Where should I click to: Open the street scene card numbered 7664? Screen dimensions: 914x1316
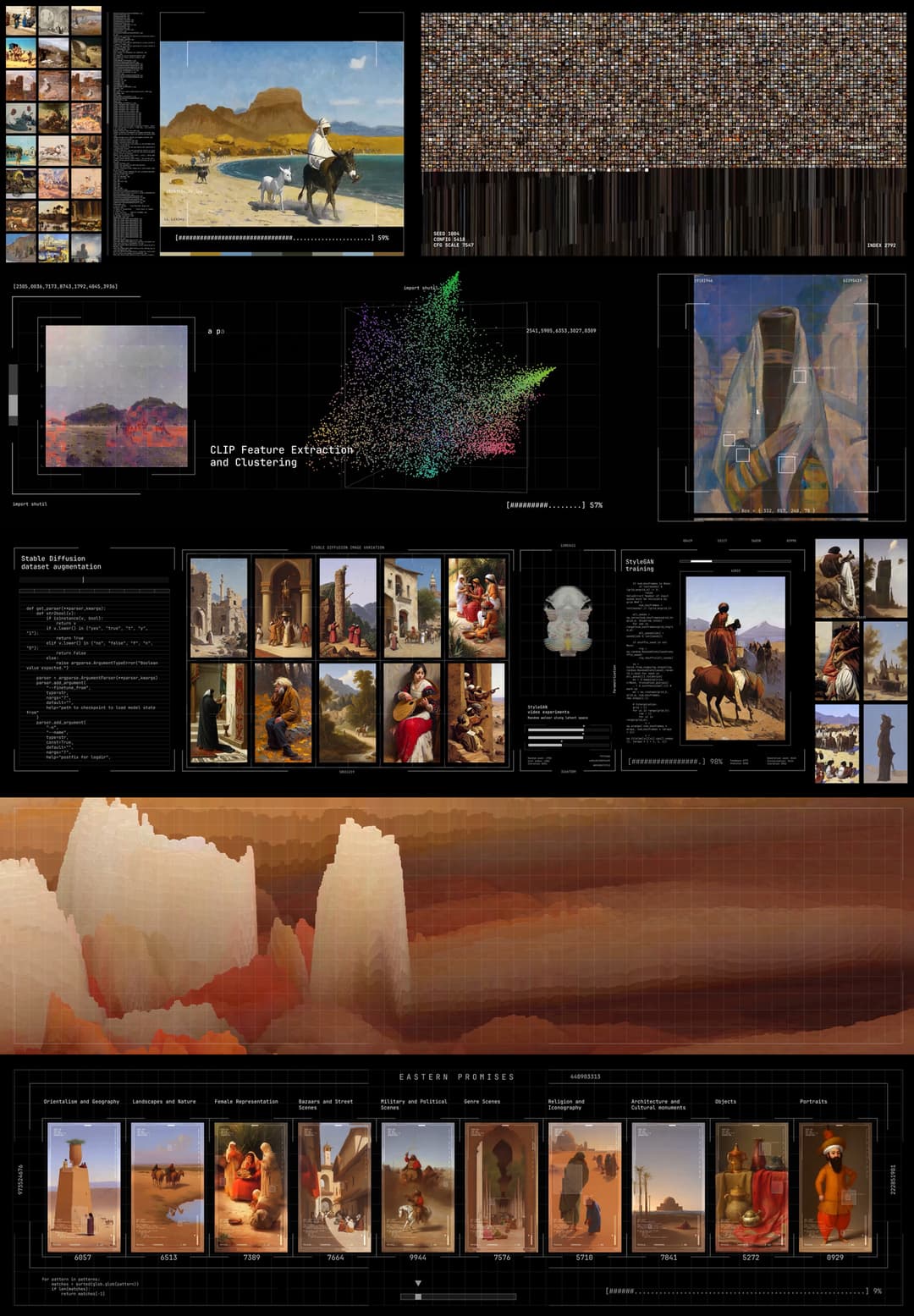pos(335,1187)
